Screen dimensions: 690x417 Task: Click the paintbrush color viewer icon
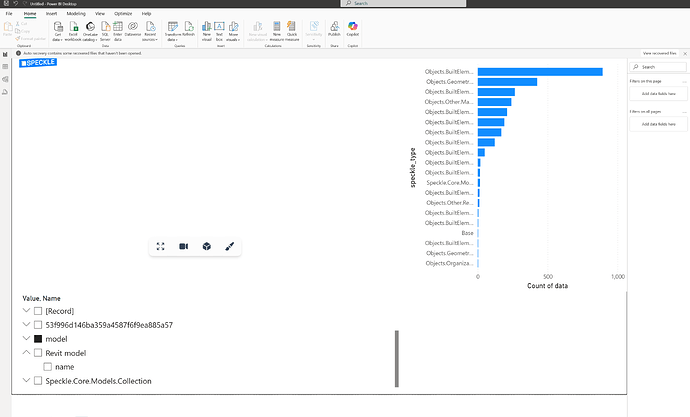coord(229,246)
